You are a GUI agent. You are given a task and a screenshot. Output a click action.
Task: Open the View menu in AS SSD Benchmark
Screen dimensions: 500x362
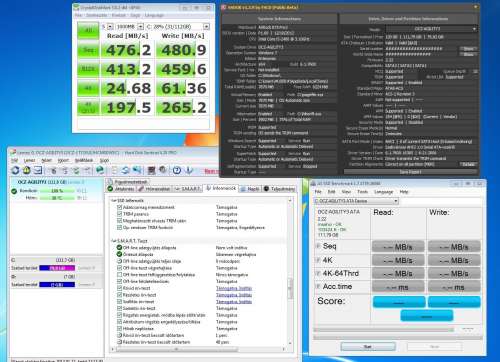346,192
